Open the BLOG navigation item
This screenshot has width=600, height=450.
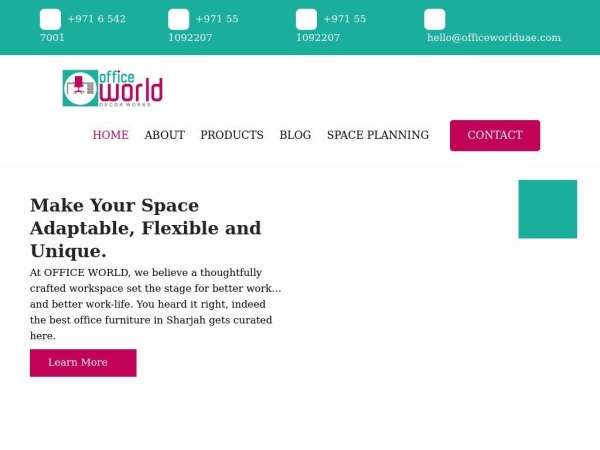pyautogui.click(x=295, y=135)
